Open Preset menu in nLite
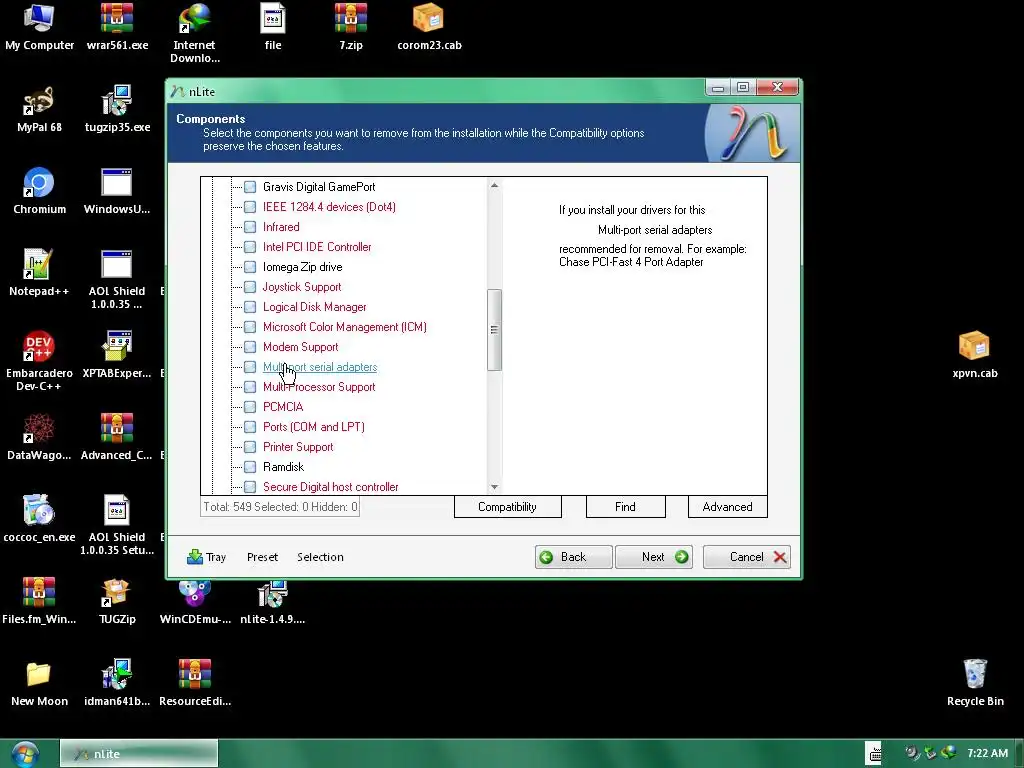The height and width of the screenshot is (768, 1024). tap(263, 557)
